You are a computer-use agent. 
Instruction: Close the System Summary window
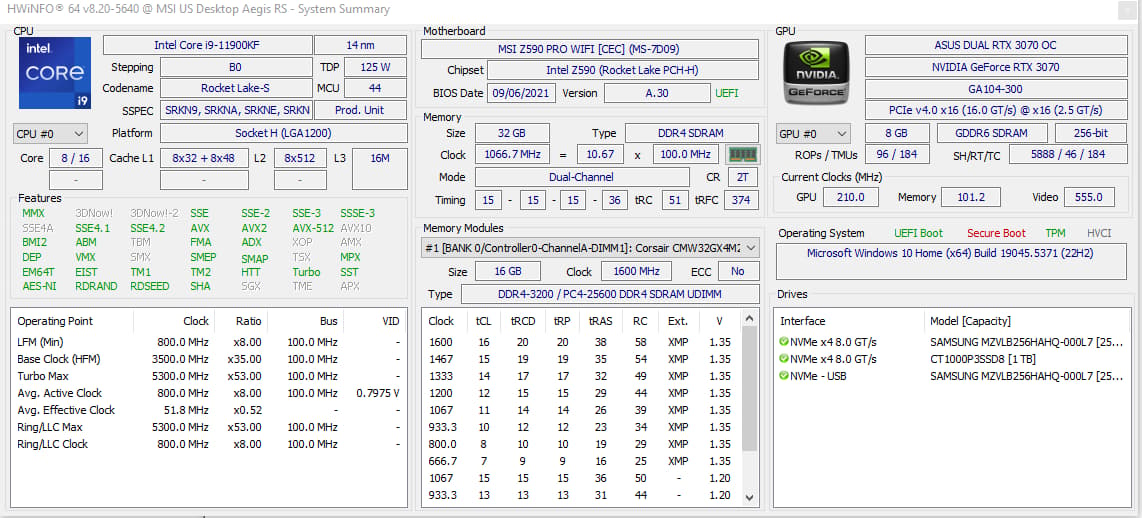click(1127, 10)
